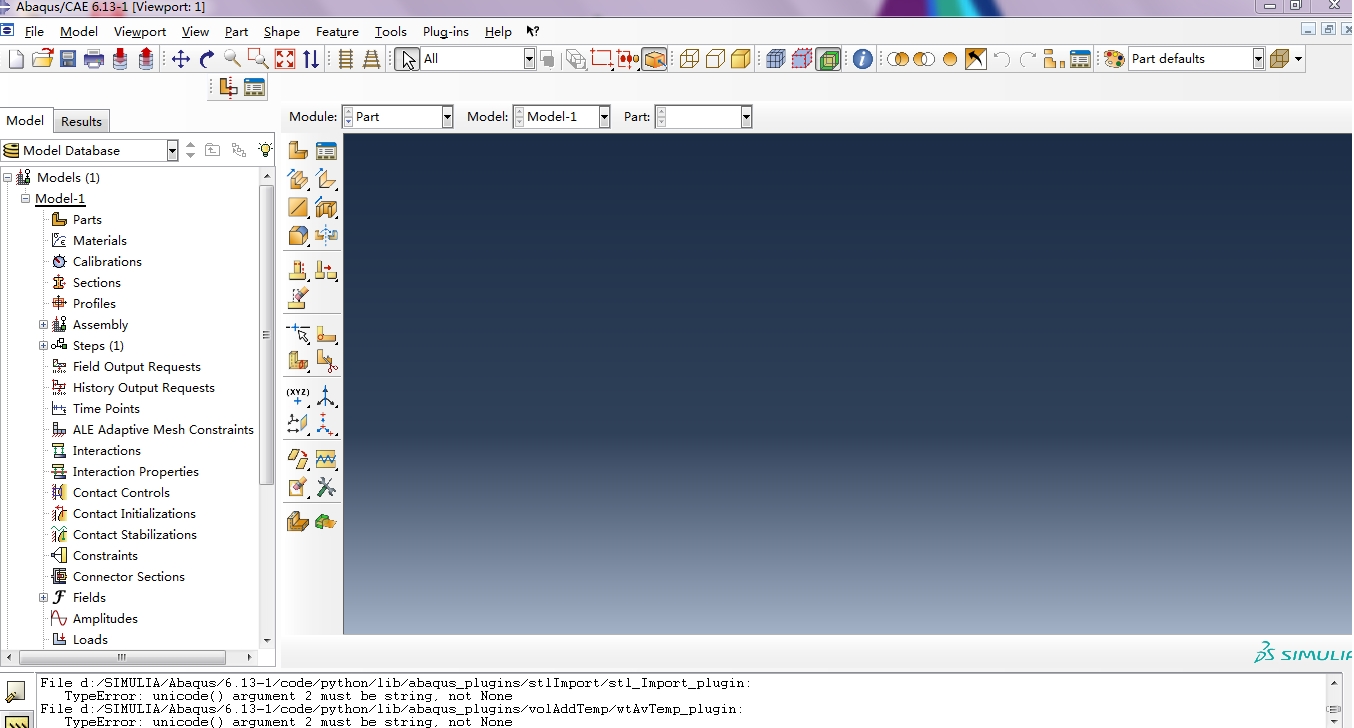Open the Part Manager icon

(326, 151)
